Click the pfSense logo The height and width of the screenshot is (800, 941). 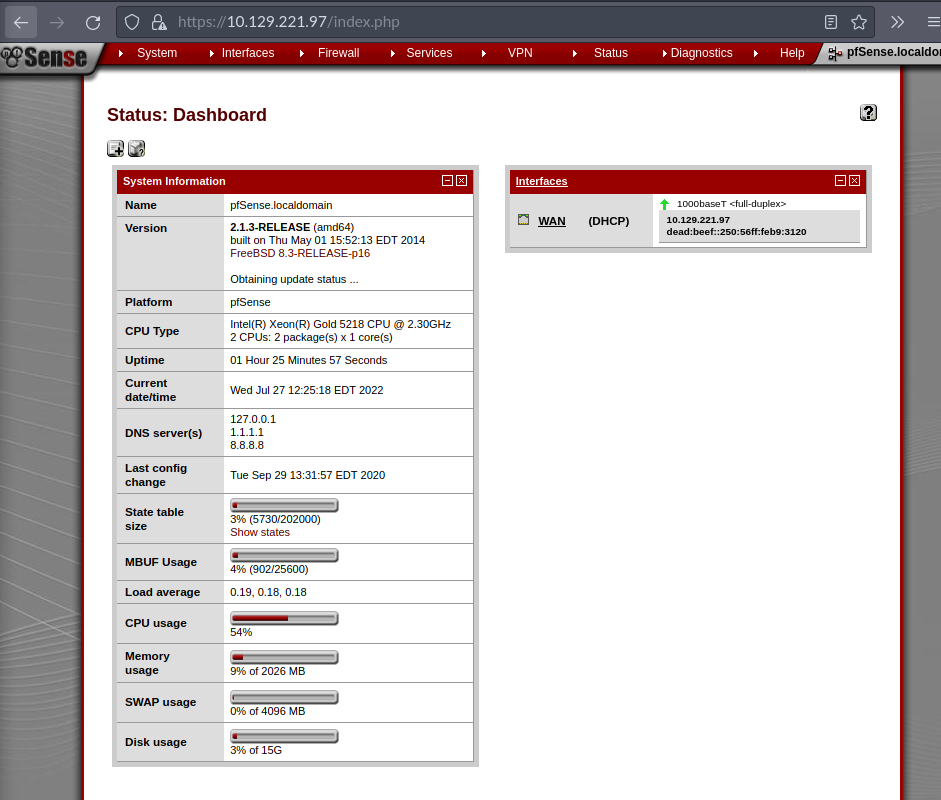point(44,58)
